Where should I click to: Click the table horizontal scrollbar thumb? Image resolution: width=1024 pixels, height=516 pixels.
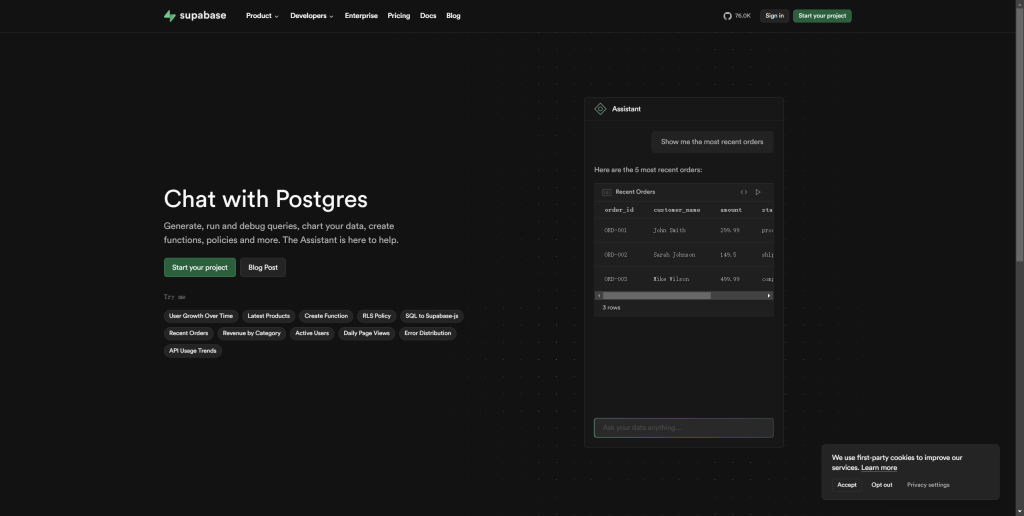point(657,296)
